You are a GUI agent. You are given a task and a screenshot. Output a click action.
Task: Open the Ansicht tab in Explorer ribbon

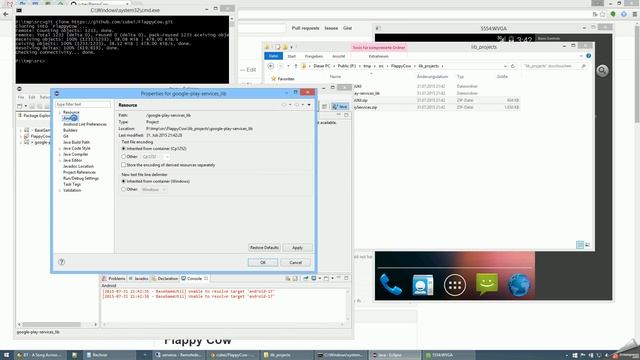tap(338, 56)
